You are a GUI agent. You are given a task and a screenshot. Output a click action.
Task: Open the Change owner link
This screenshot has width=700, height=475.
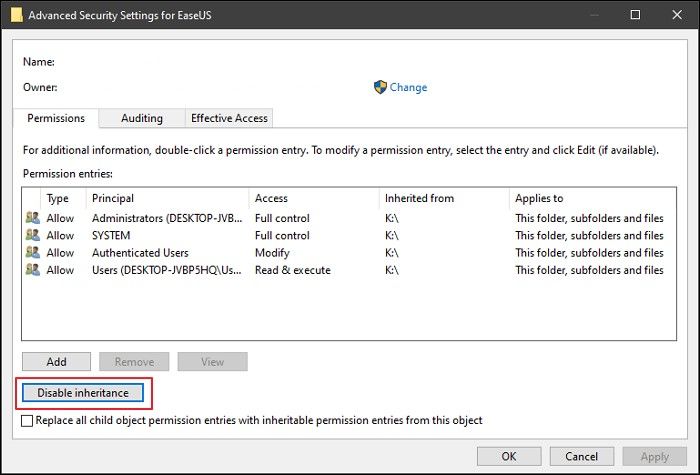pyautogui.click(x=408, y=88)
